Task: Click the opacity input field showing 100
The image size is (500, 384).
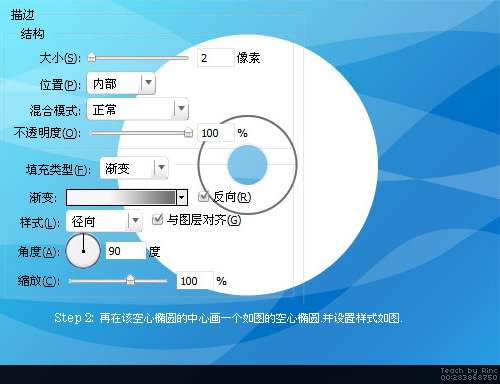Action: coord(216,133)
